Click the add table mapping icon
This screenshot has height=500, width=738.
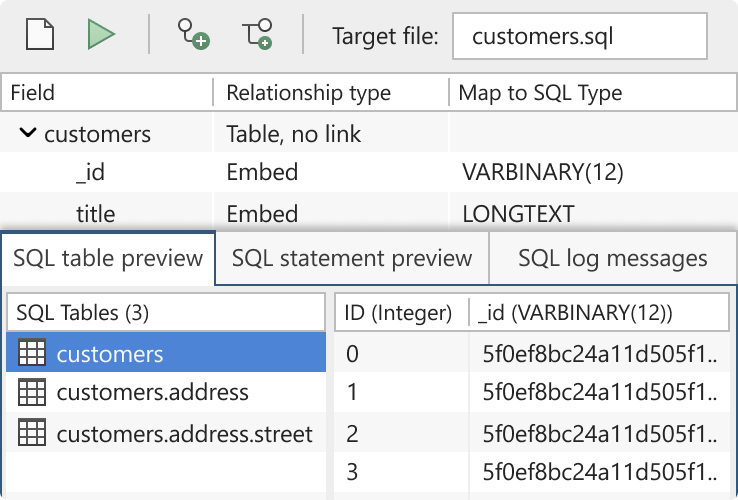pyautogui.click(x=258, y=34)
